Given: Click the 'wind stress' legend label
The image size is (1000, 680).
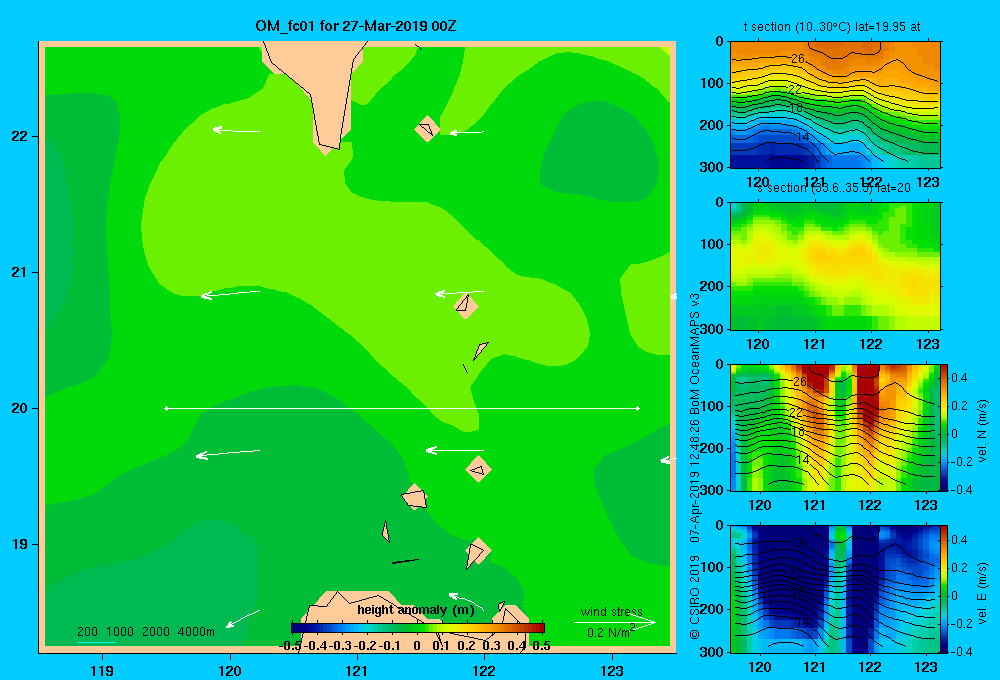Looking at the screenshot, I should pyautogui.click(x=612, y=612).
